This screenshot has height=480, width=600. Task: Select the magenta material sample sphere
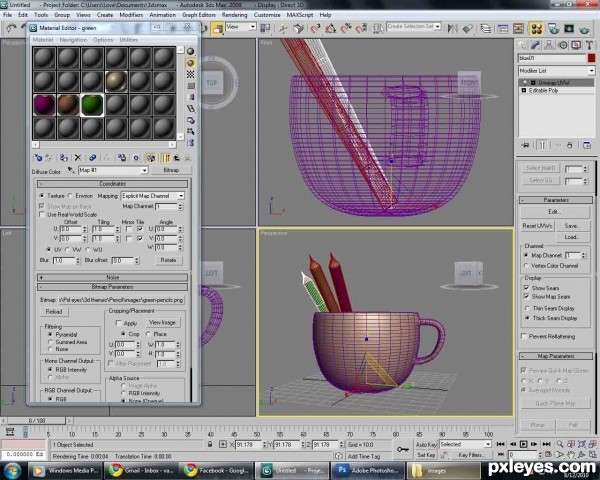click(x=44, y=105)
